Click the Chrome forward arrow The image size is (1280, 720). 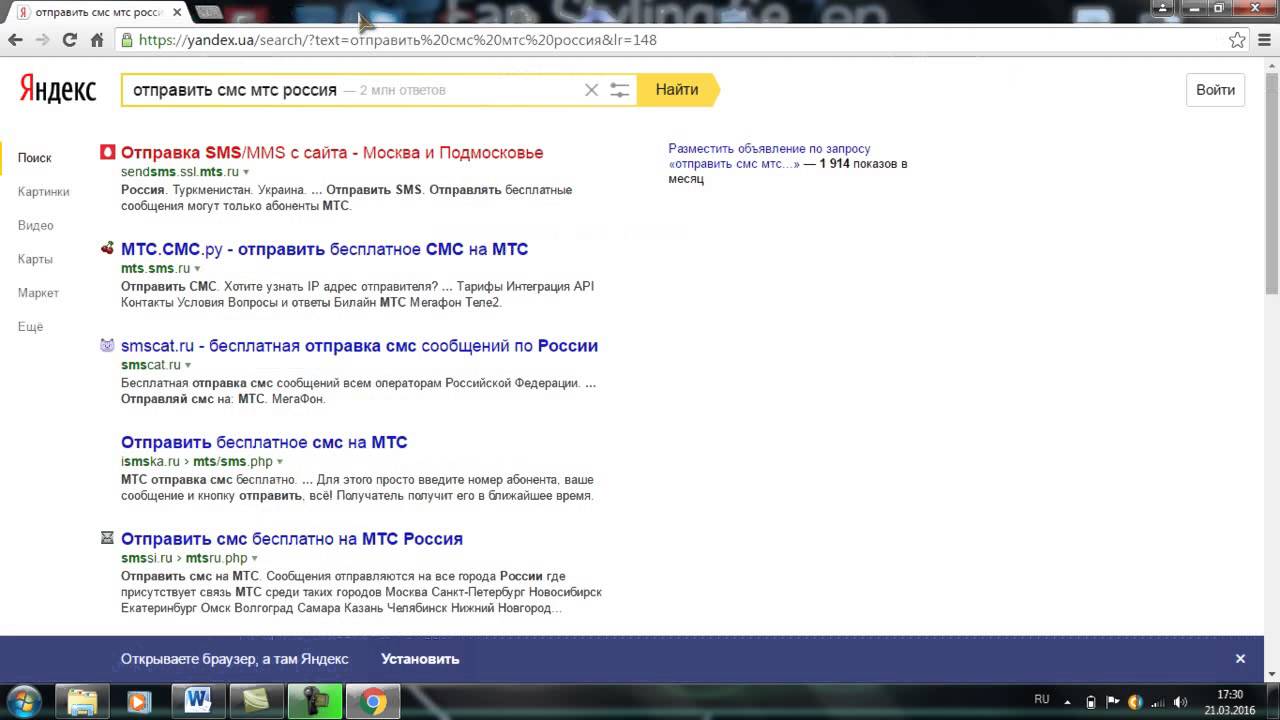pos(42,40)
